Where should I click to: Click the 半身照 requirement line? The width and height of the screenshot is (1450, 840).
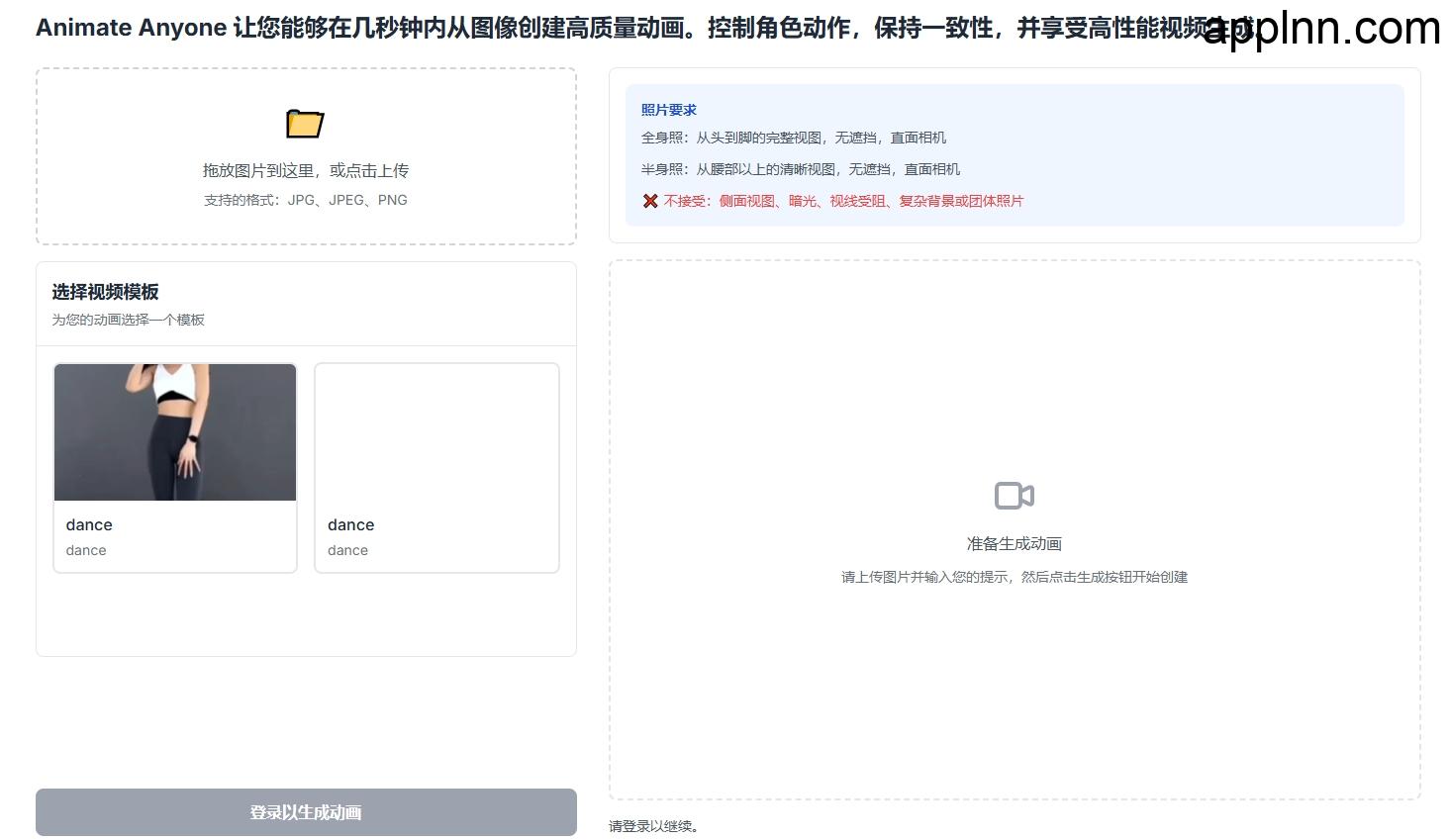[x=801, y=169]
